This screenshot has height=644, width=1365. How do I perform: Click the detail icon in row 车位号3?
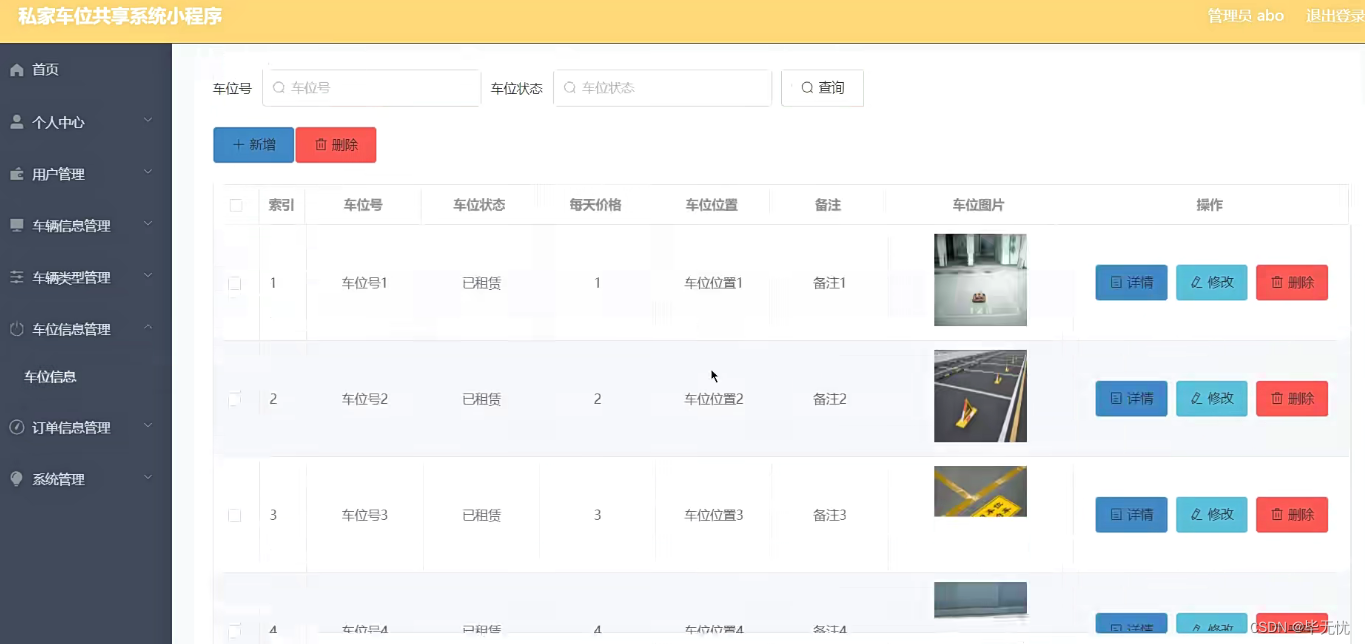1116,515
